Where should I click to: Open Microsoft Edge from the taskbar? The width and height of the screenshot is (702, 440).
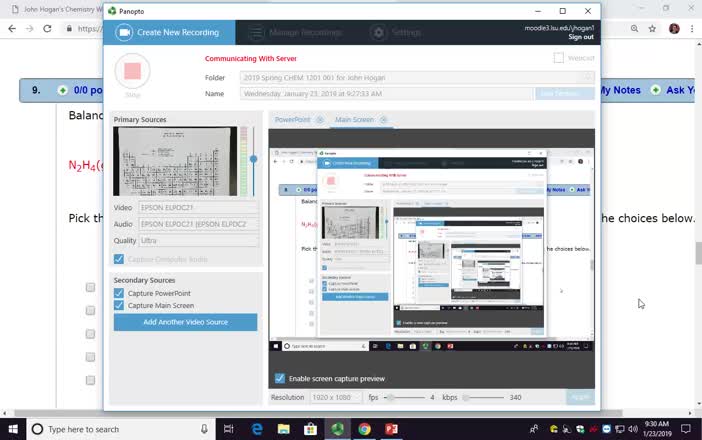256,429
